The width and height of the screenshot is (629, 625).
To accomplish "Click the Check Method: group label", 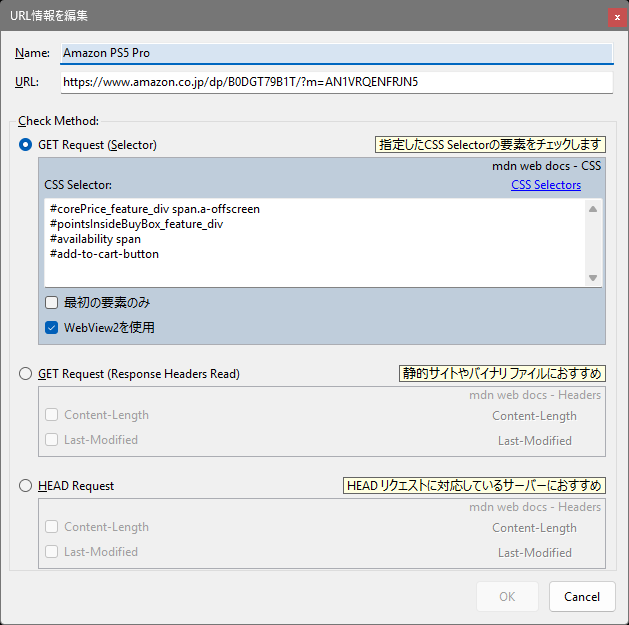I will point(59,121).
